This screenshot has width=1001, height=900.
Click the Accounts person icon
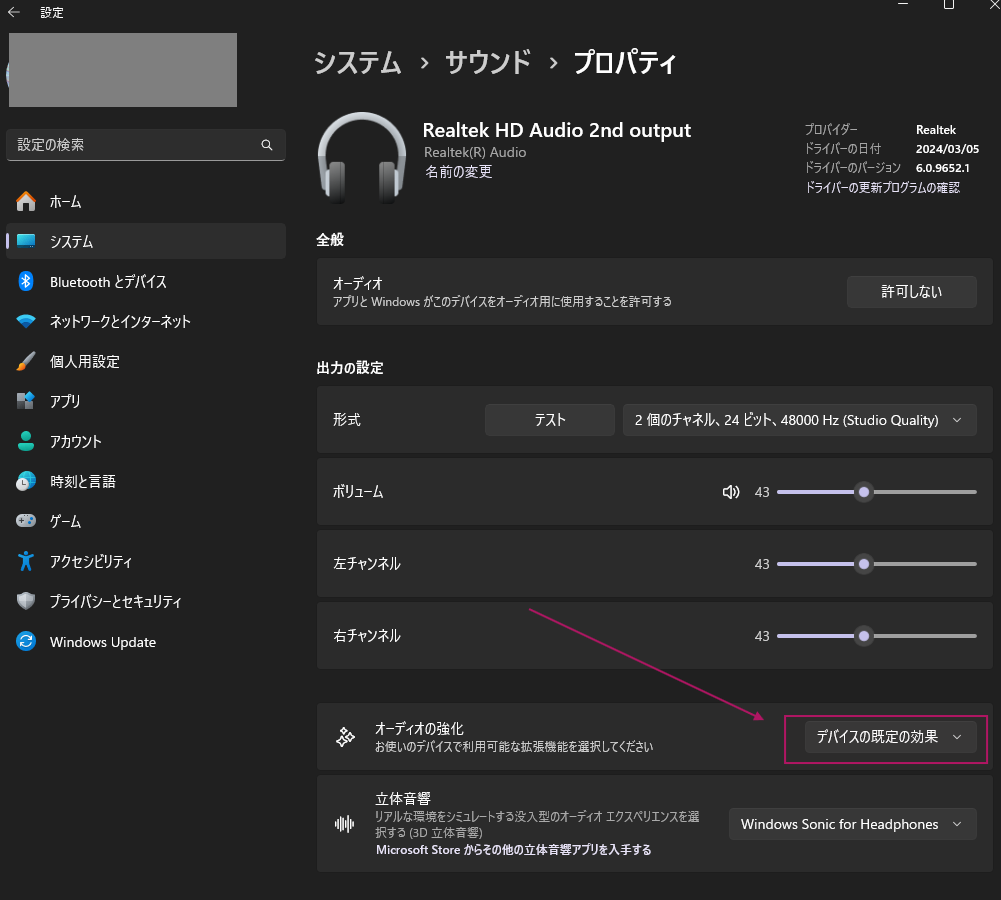point(26,441)
